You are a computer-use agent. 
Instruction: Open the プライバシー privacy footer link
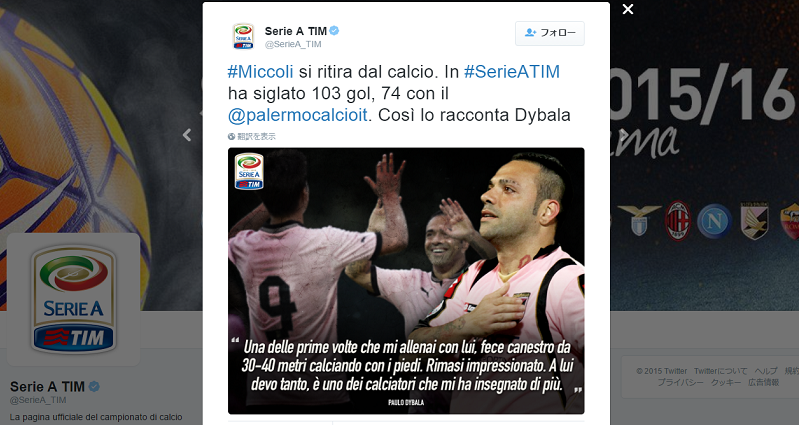680,382
